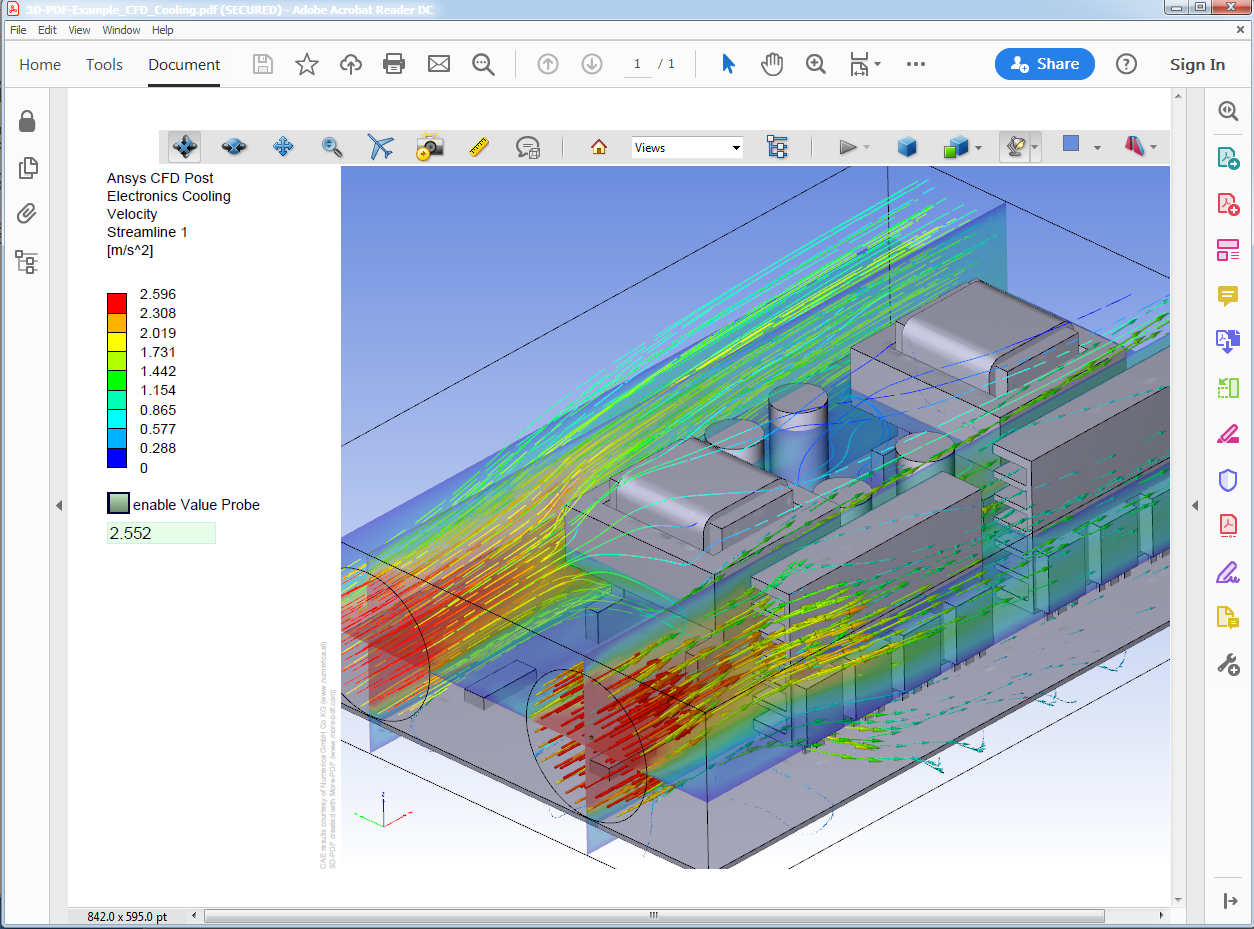Screen dimensions: 1254x929
Task: Expand the model render mode dropdown
Action: pos(978,148)
